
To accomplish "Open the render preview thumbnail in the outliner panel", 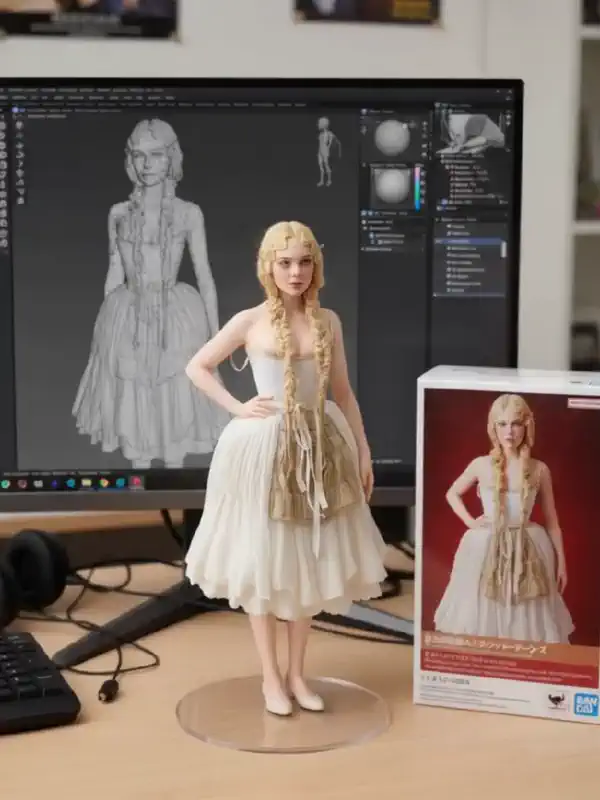I will click(x=472, y=133).
